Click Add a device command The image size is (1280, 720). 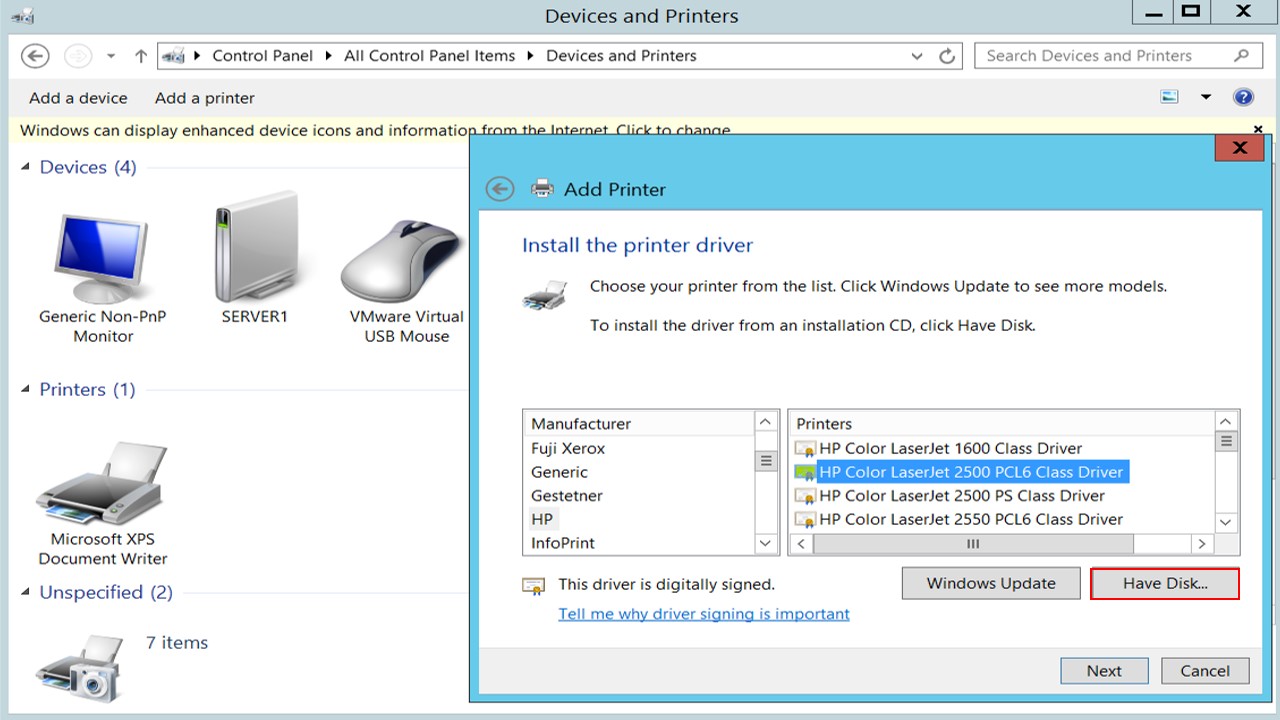coord(78,98)
